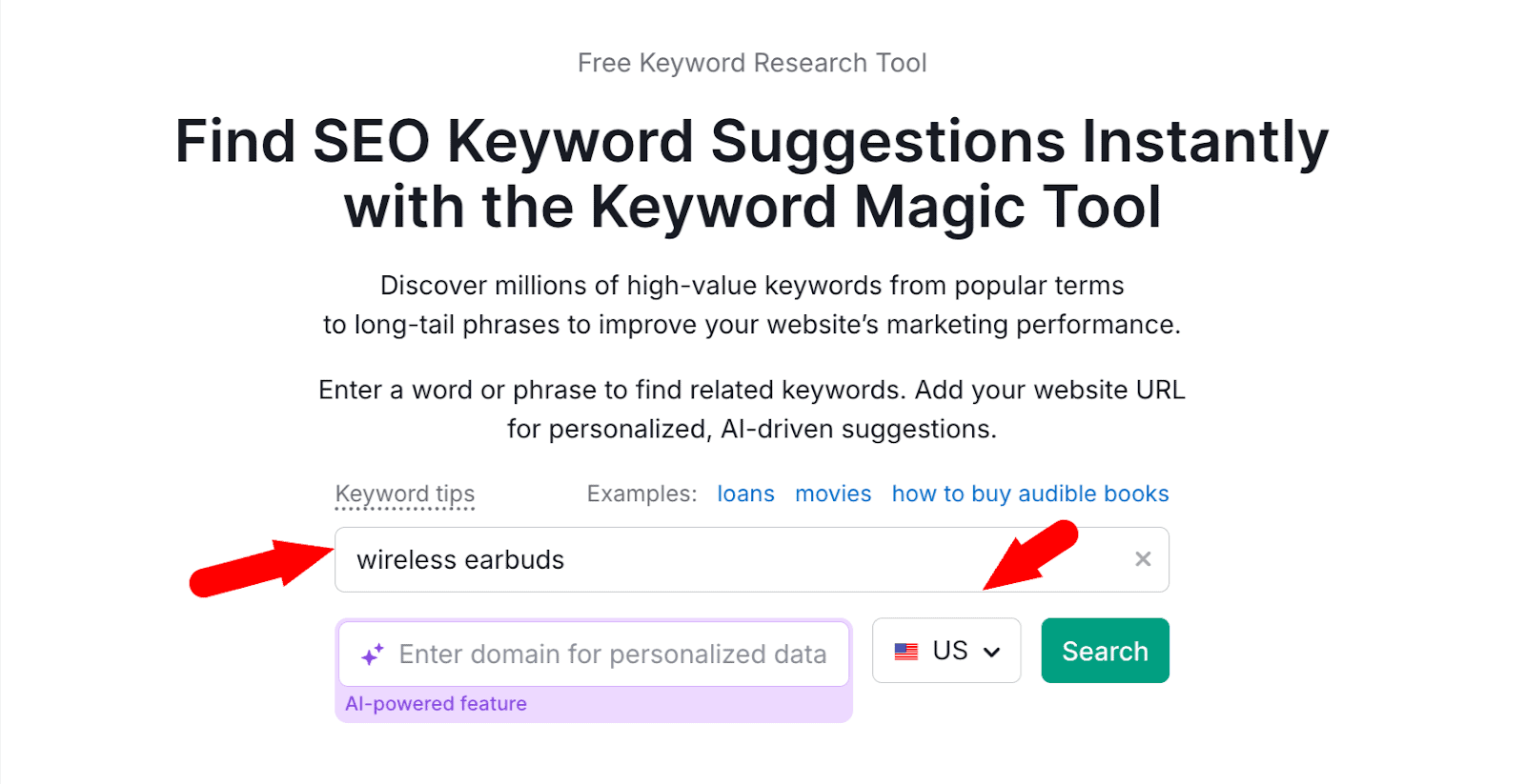Select the sparkles icon for personalized data
Viewport: 1525px width, 784px height.
pyautogui.click(x=372, y=654)
